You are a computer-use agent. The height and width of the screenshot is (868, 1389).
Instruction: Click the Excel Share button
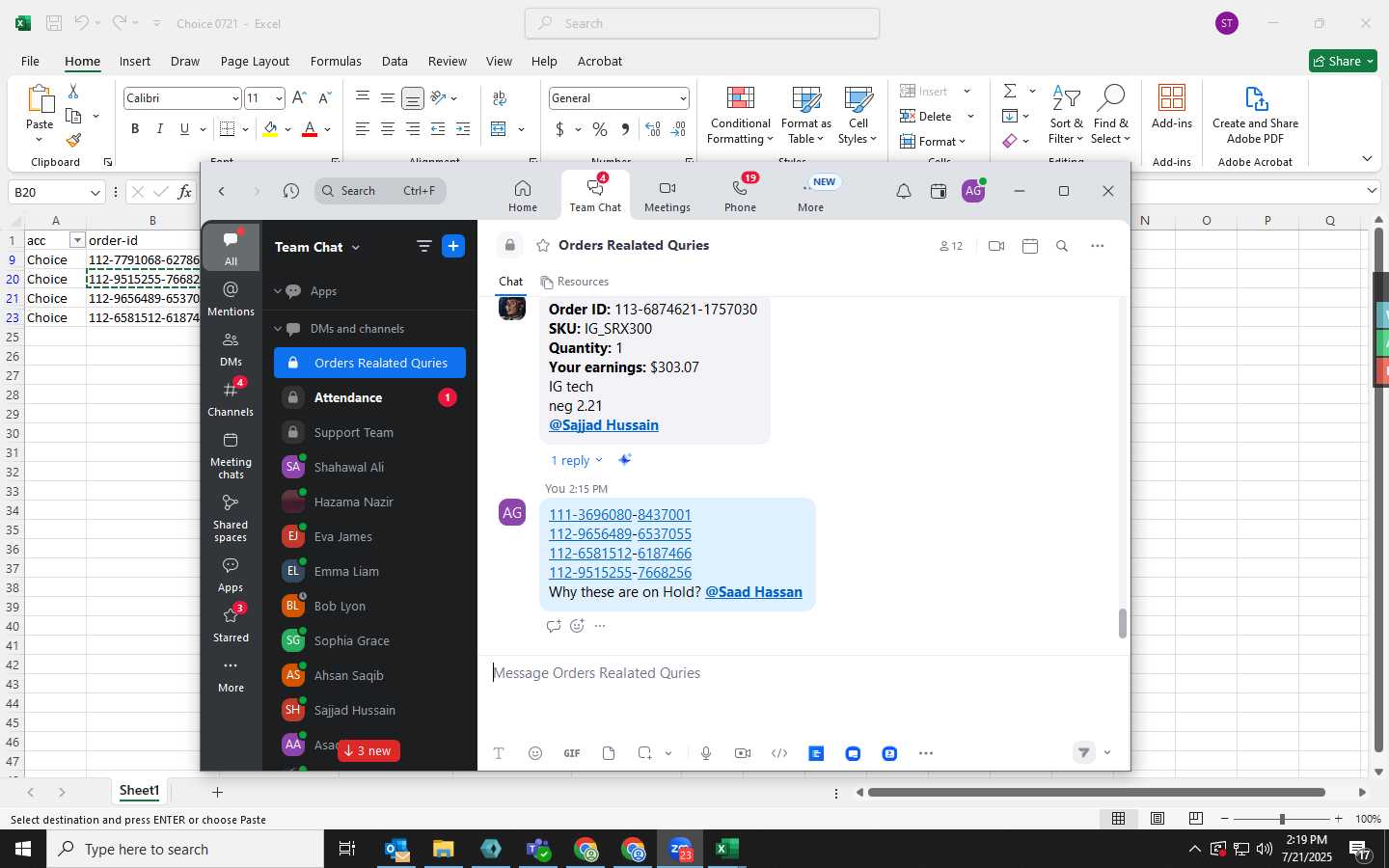point(1344,61)
